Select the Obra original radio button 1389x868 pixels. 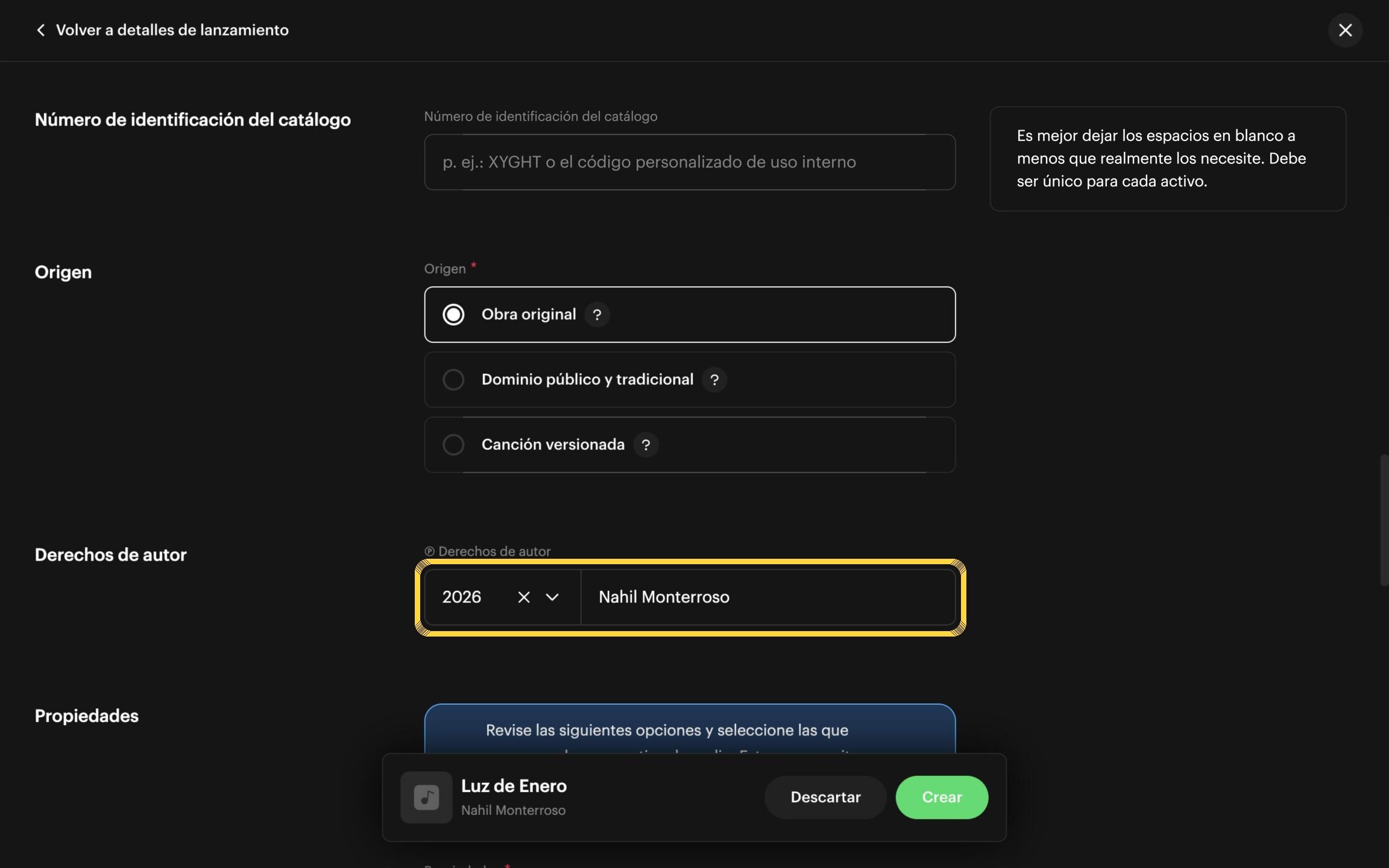click(x=453, y=315)
